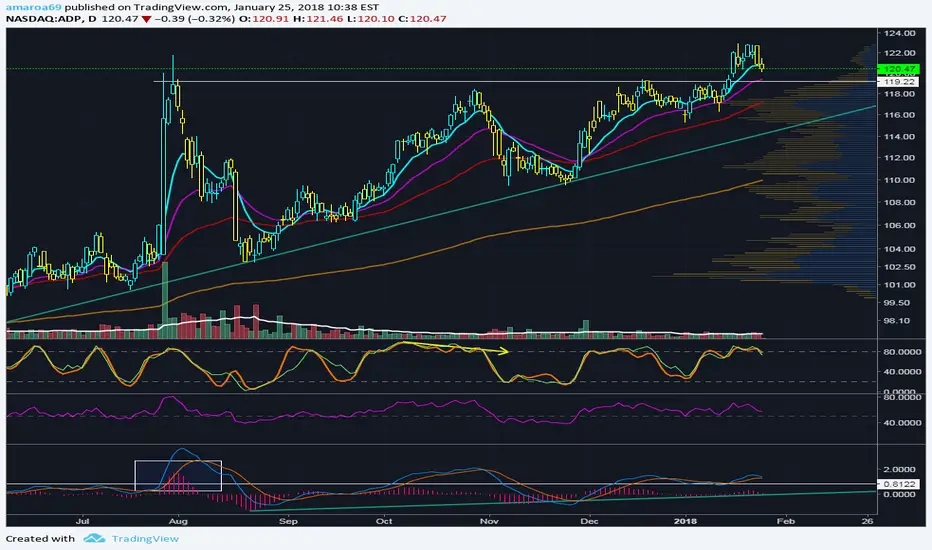Click the white 119.22 horizontal line price label

[899, 81]
